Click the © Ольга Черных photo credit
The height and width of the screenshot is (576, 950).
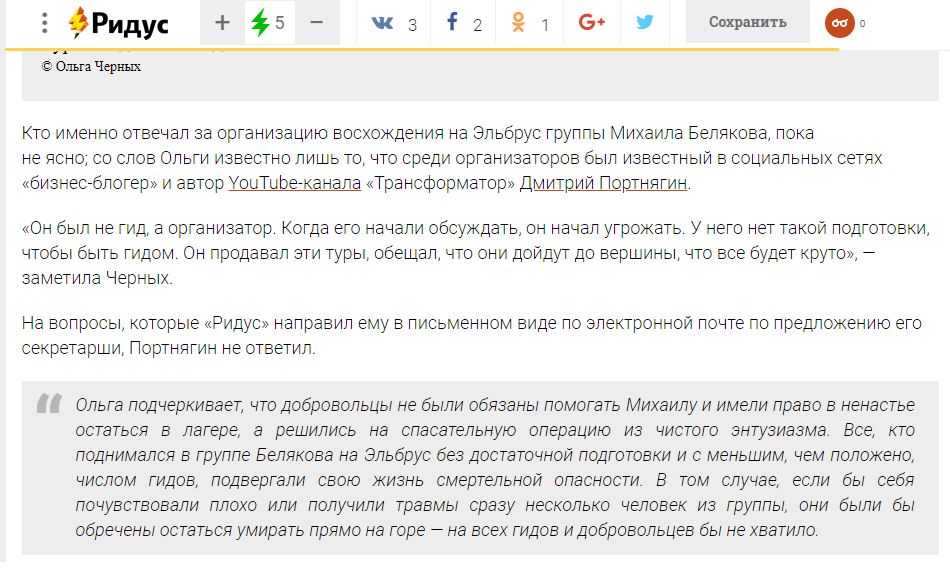pyautogui.click(x=91, y=67)
